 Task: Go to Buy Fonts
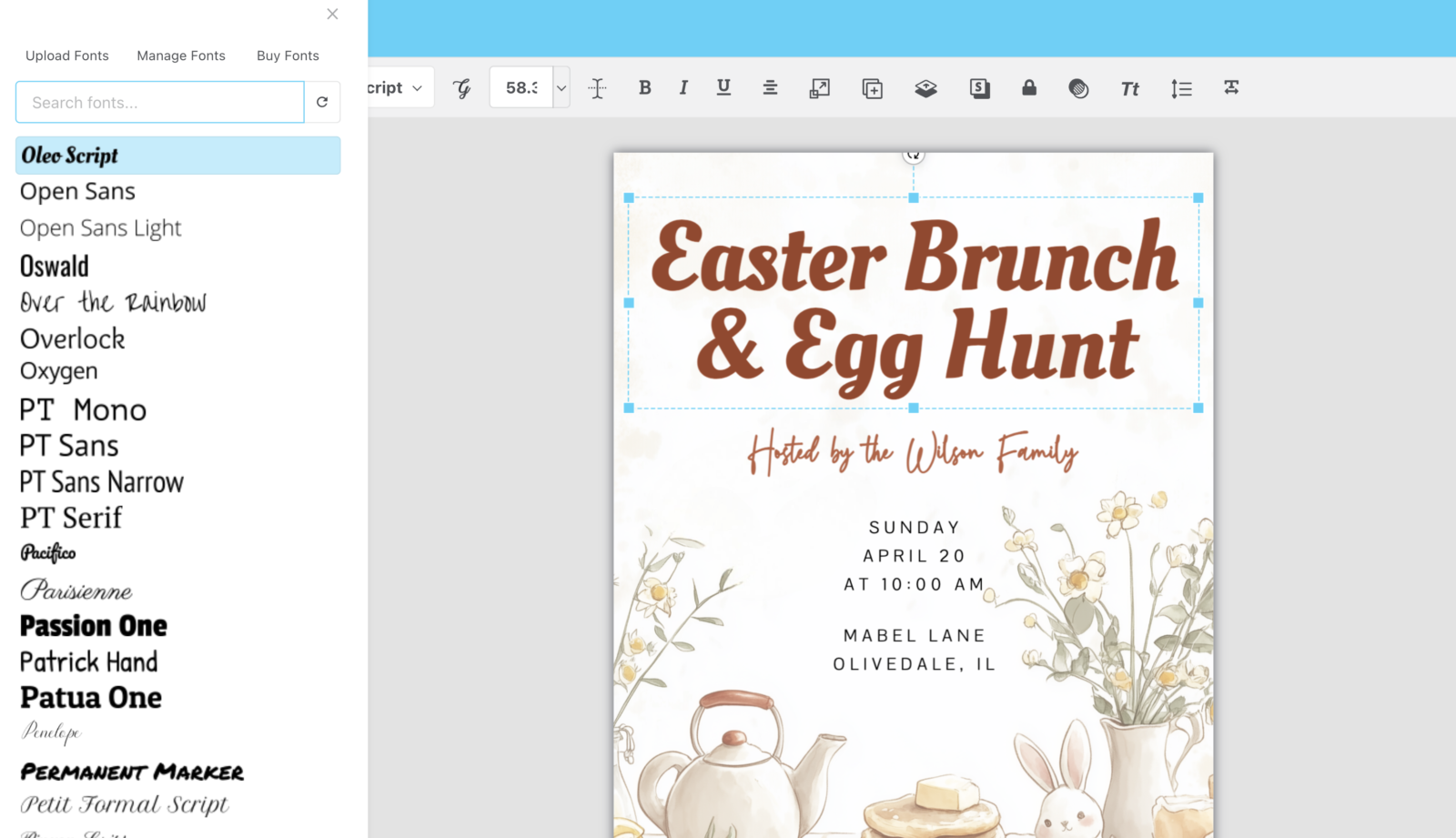pos(288,56)
